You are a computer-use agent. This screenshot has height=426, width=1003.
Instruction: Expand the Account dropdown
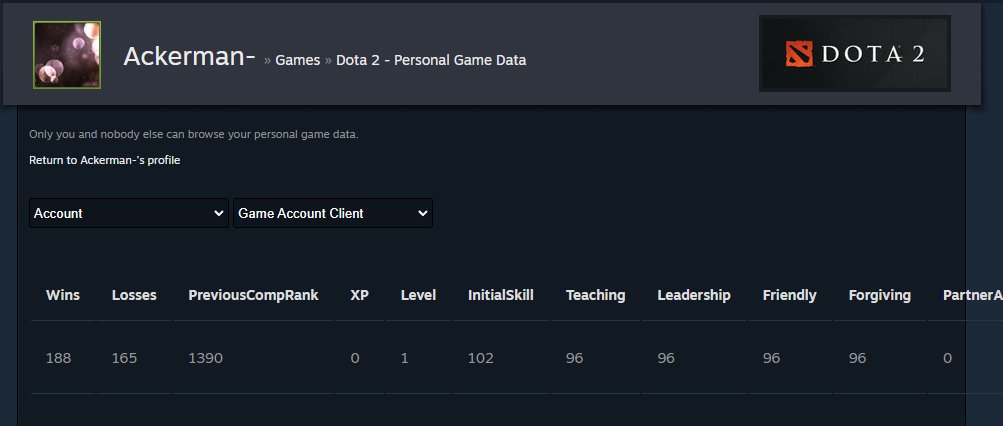coord(129,213)
